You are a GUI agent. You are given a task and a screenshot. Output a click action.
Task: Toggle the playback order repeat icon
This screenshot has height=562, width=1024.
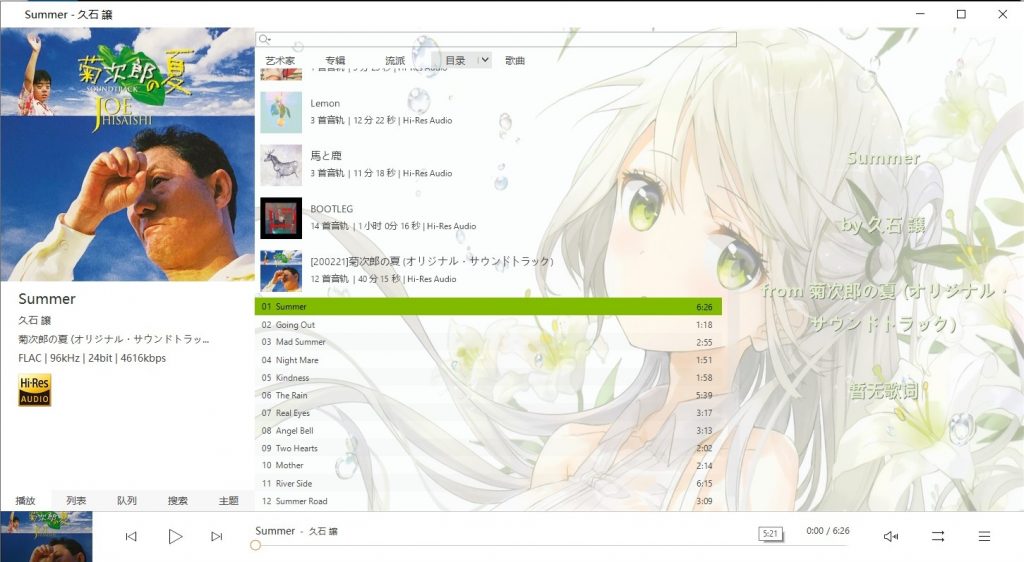[938, 537]
